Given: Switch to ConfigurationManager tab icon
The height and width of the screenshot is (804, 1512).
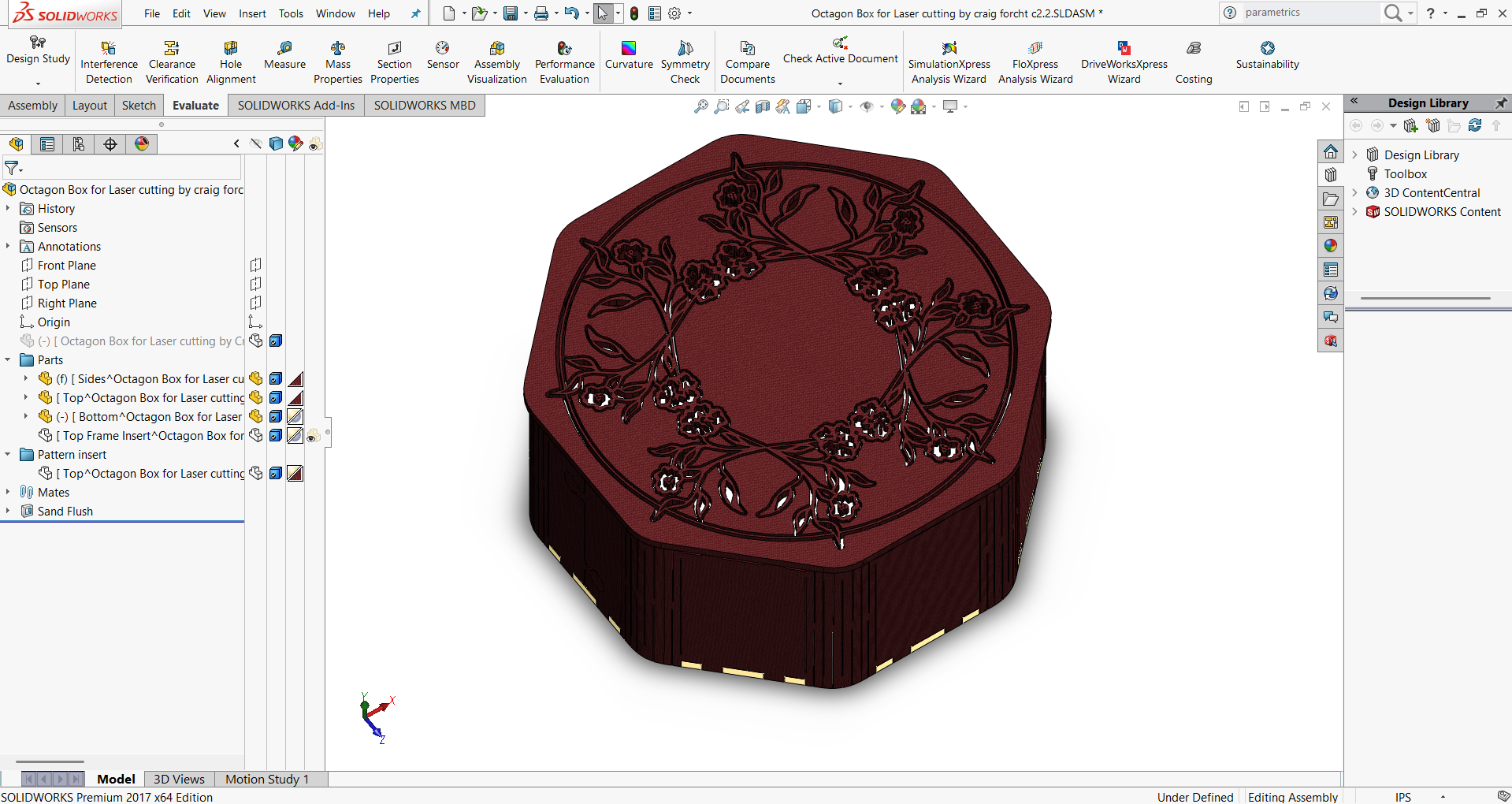Looking at the screenshot, I should point(79,143).
